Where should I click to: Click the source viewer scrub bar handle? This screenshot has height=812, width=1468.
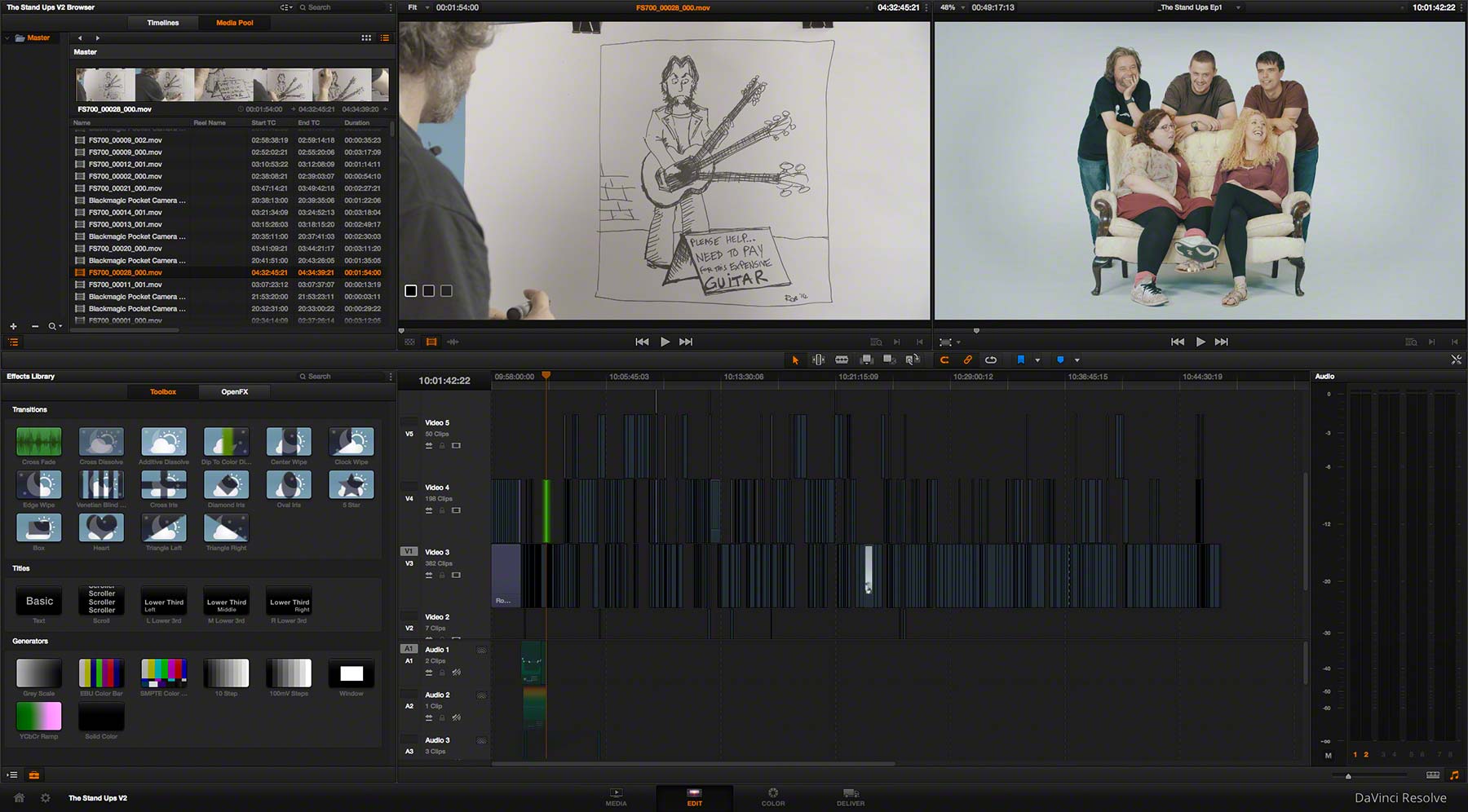[401, 330]
